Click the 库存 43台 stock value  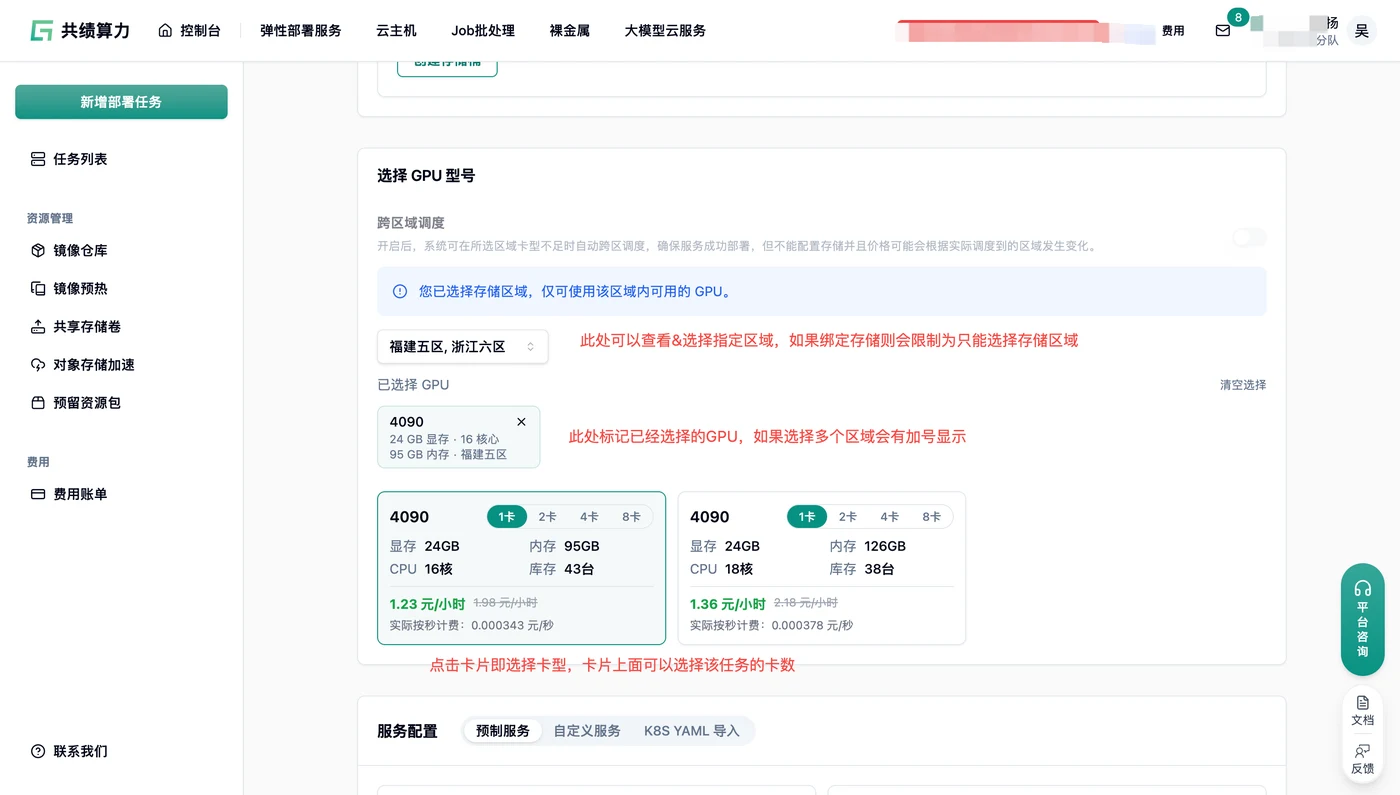click(x=579, y=569)
